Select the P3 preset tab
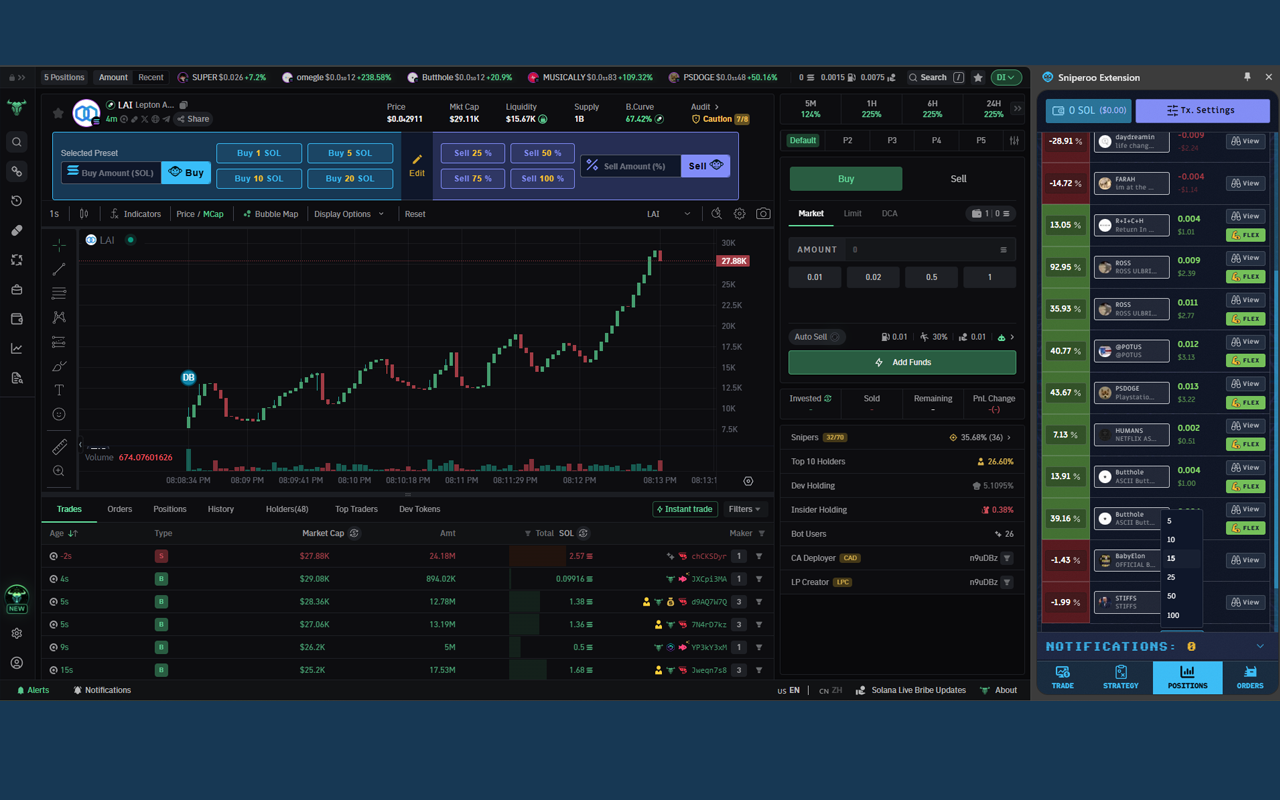The height and width of the screenshot is (800, 1280). point(892,141)
